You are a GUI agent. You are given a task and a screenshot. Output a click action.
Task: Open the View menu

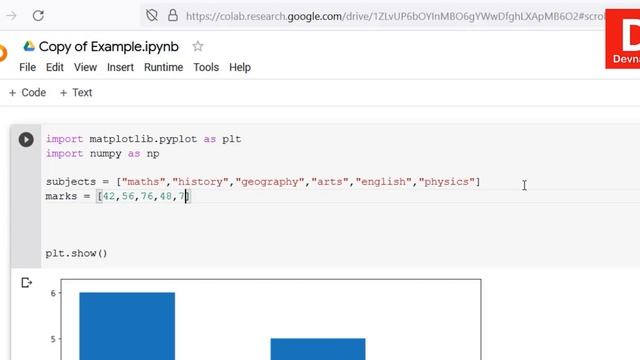[x=85, y=67]
